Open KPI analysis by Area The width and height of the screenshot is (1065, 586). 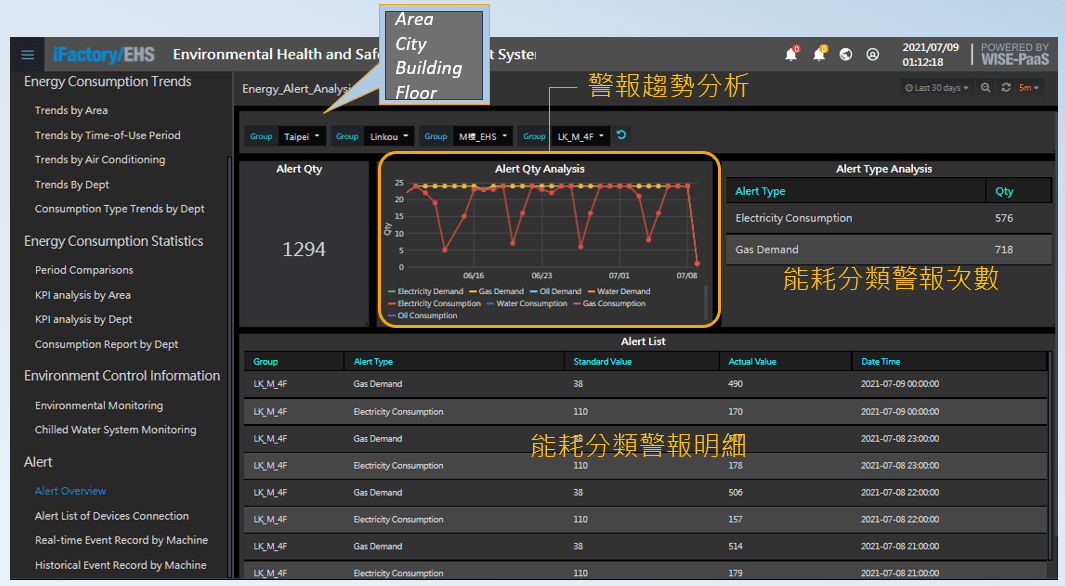click(83, 295)
